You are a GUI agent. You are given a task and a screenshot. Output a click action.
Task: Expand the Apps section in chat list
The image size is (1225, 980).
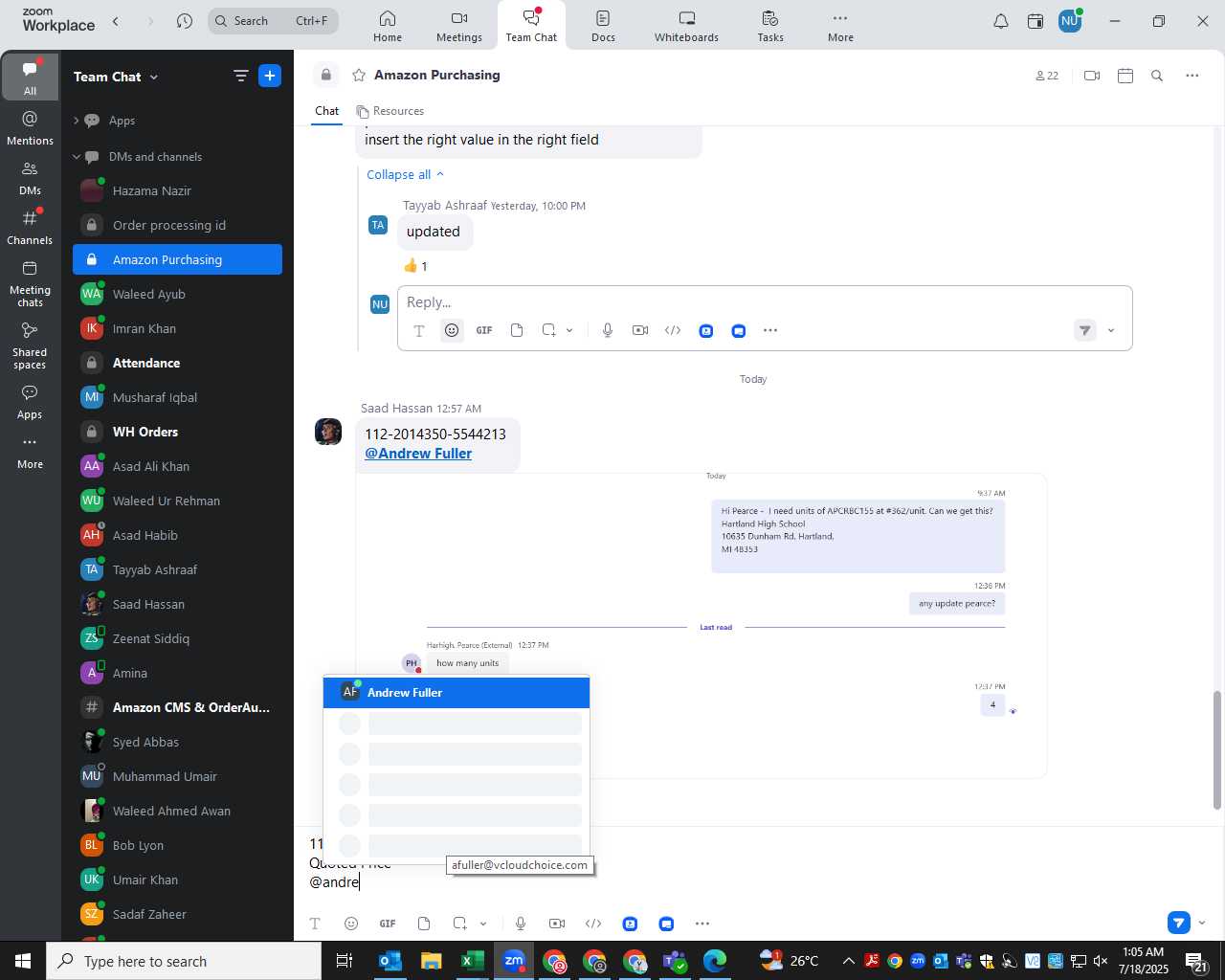click(x=77, y=121)
